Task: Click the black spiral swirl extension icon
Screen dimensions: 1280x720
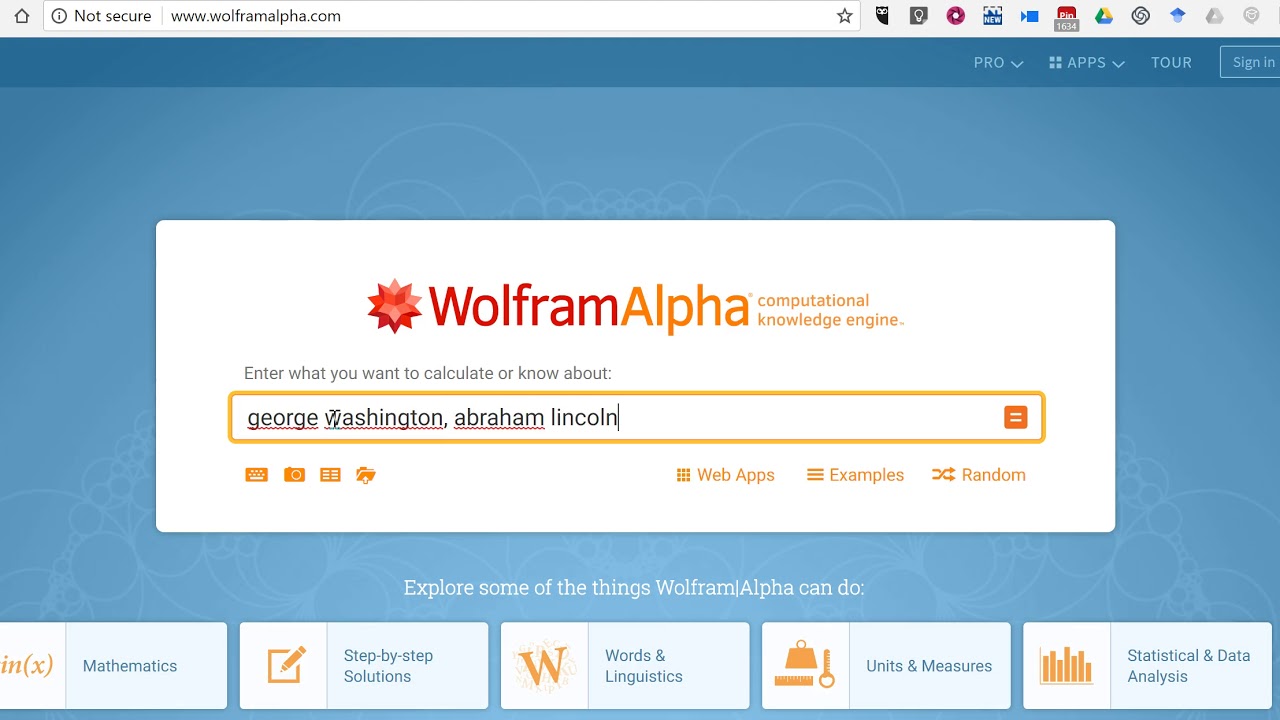Action: (x=1141, y=16)
